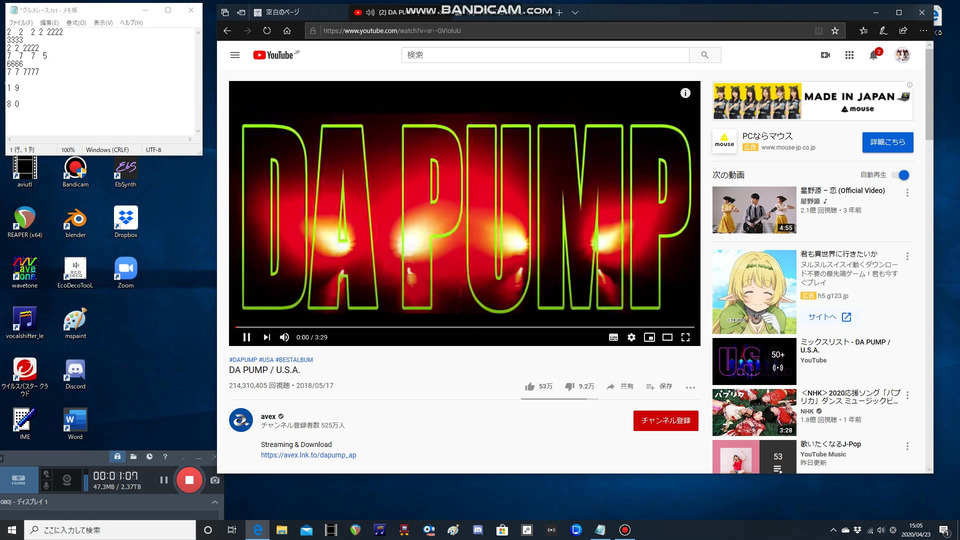Go to browser home page
960x540 pixels.
point(287,31)
